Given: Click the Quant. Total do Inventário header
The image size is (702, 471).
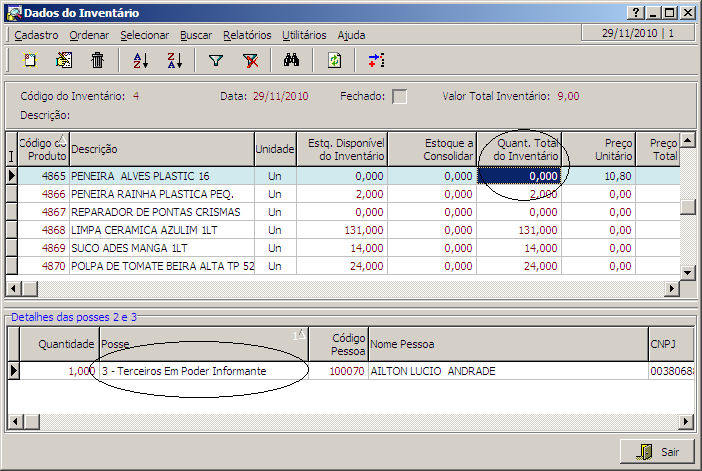Looking at the screenshot, I should coord(519,149).
